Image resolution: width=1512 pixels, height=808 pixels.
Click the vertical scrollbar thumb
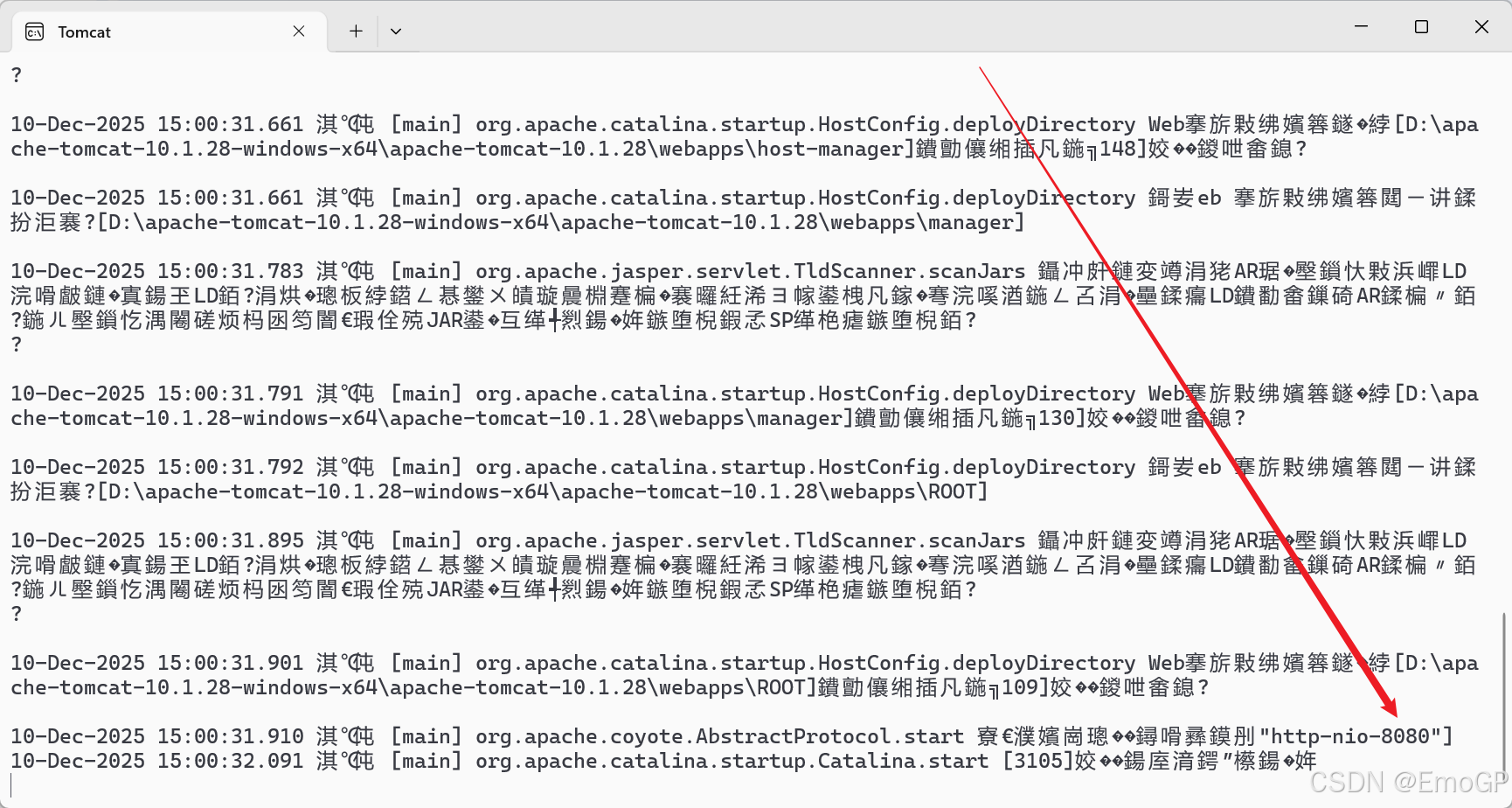pyautogui.click(x=1504, y=691)
